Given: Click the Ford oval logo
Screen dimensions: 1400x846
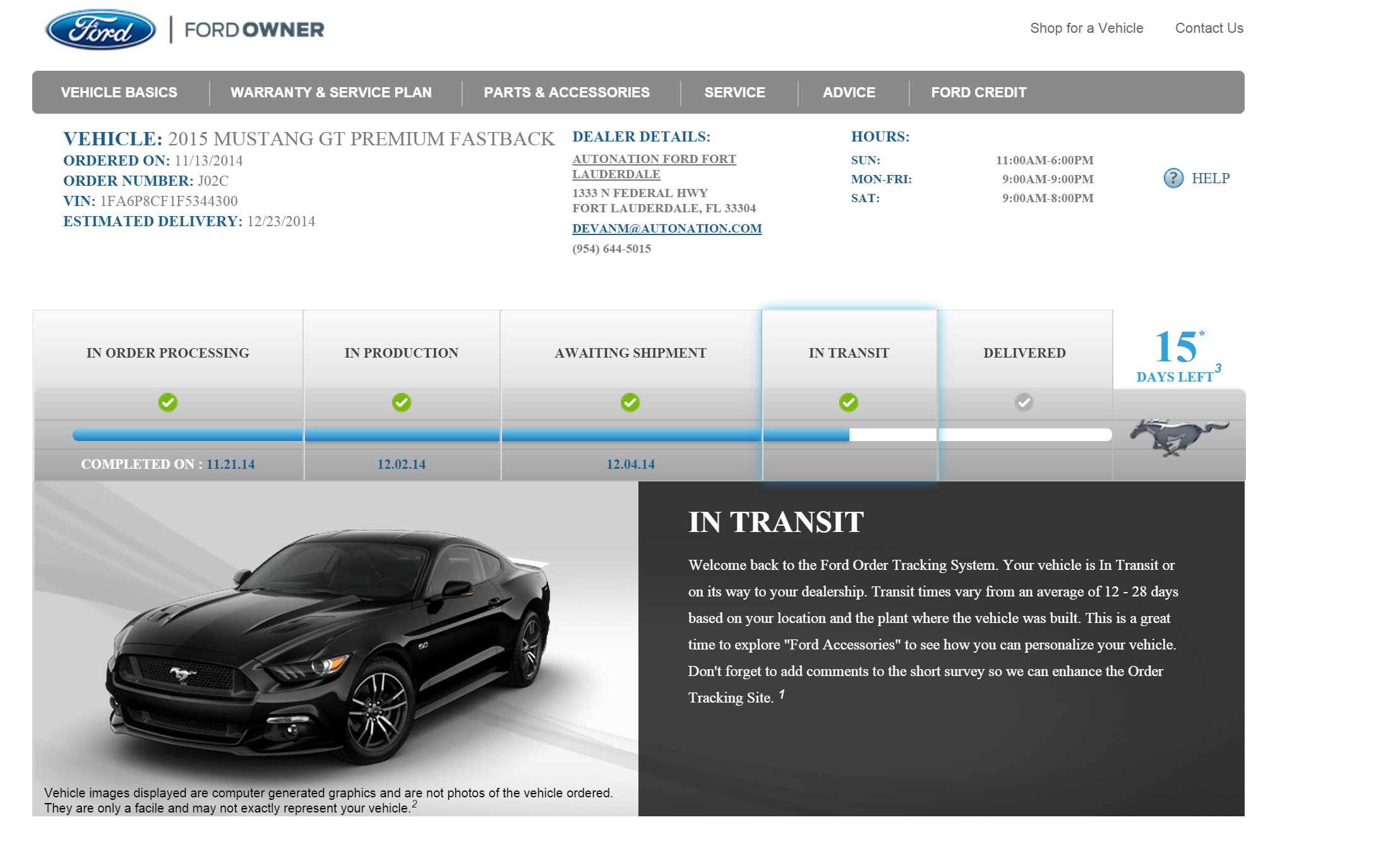Looking at the screenshot, I should click(x=100, y=30).
